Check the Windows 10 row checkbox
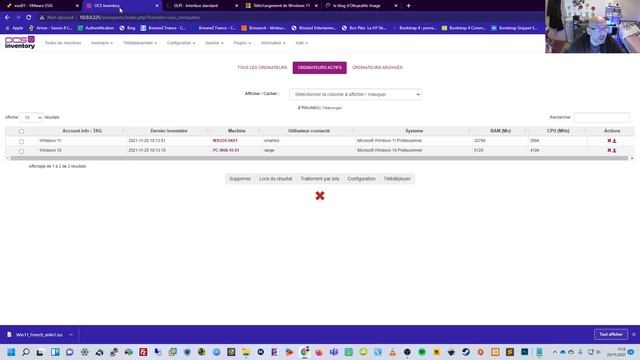The image size is (640, 360). (22, 151)
